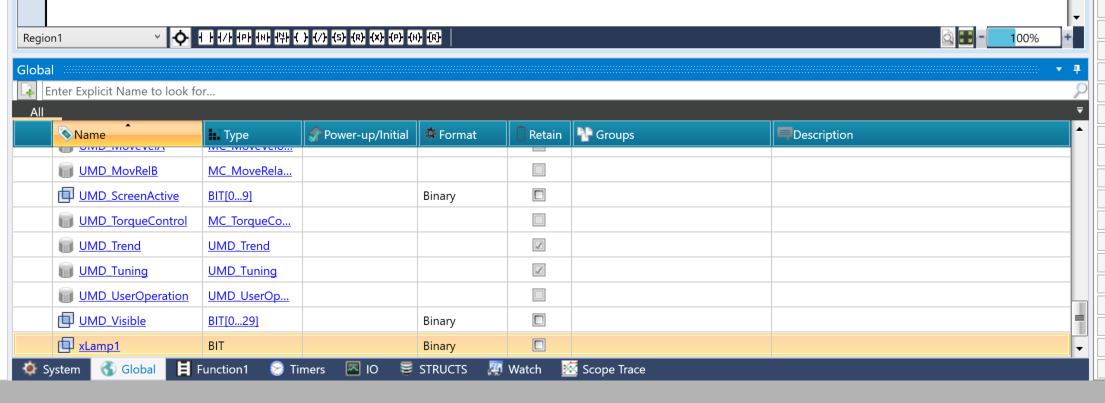
Task: Switch to the Timers tab
Action: click(297, 369)
